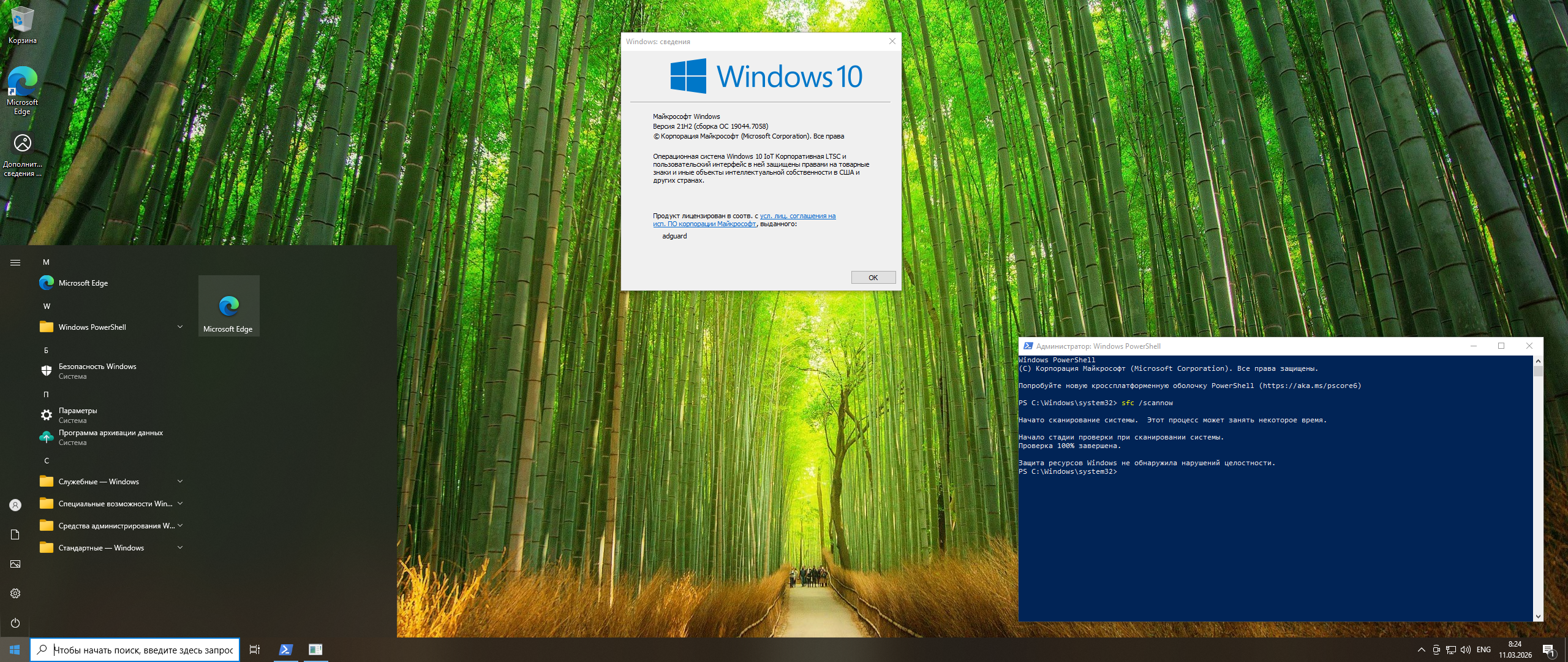Click OK in the Windows info dialog
Screen dimensions: 1568x662
click(x=873, y=278)
